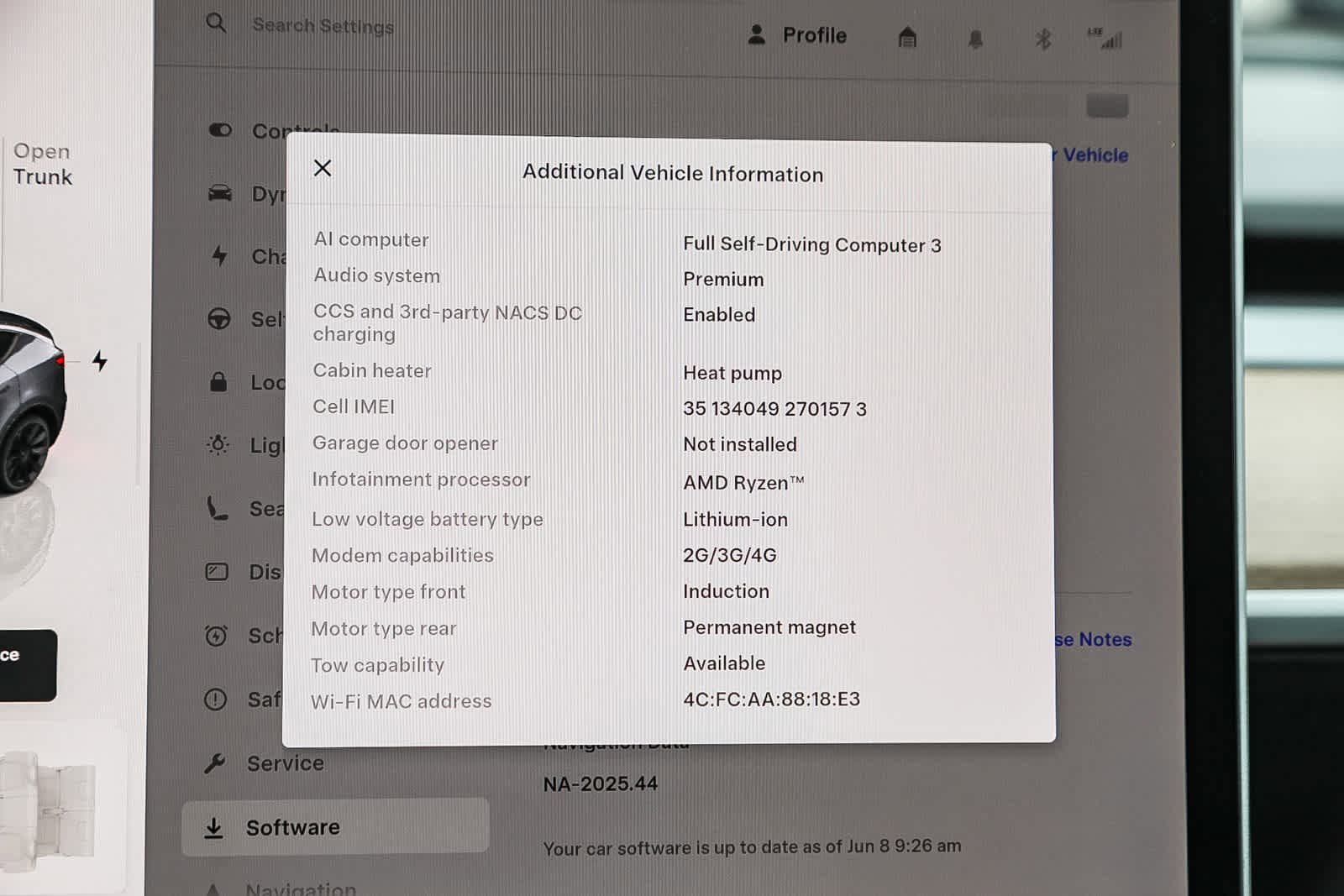Select the Permanent magnet value
Screen dimensions: 1344x896
click(769, 628)
